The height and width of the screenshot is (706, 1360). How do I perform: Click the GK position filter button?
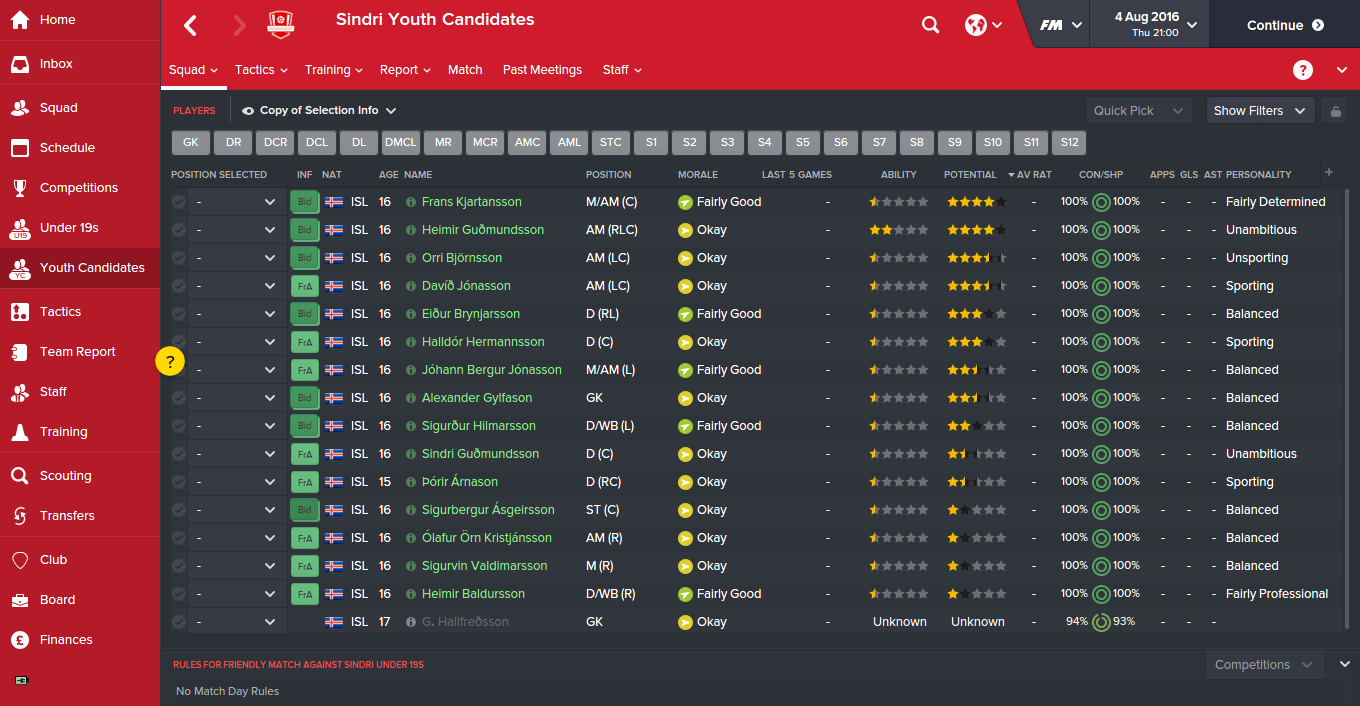point(190,142)
